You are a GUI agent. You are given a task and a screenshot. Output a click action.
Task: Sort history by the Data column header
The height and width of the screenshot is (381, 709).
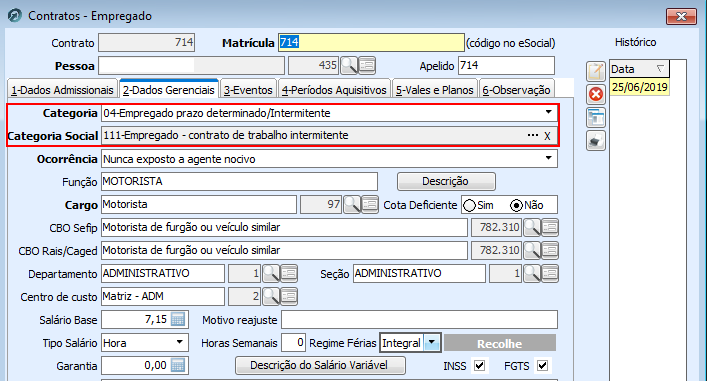point(639,69)
